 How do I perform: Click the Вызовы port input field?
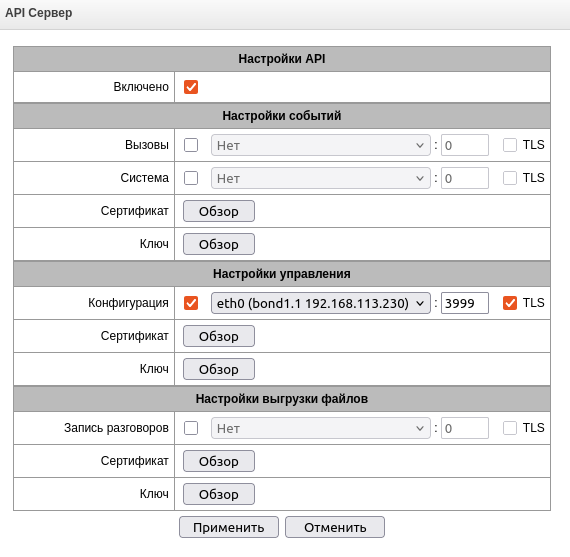click(465, 145)
